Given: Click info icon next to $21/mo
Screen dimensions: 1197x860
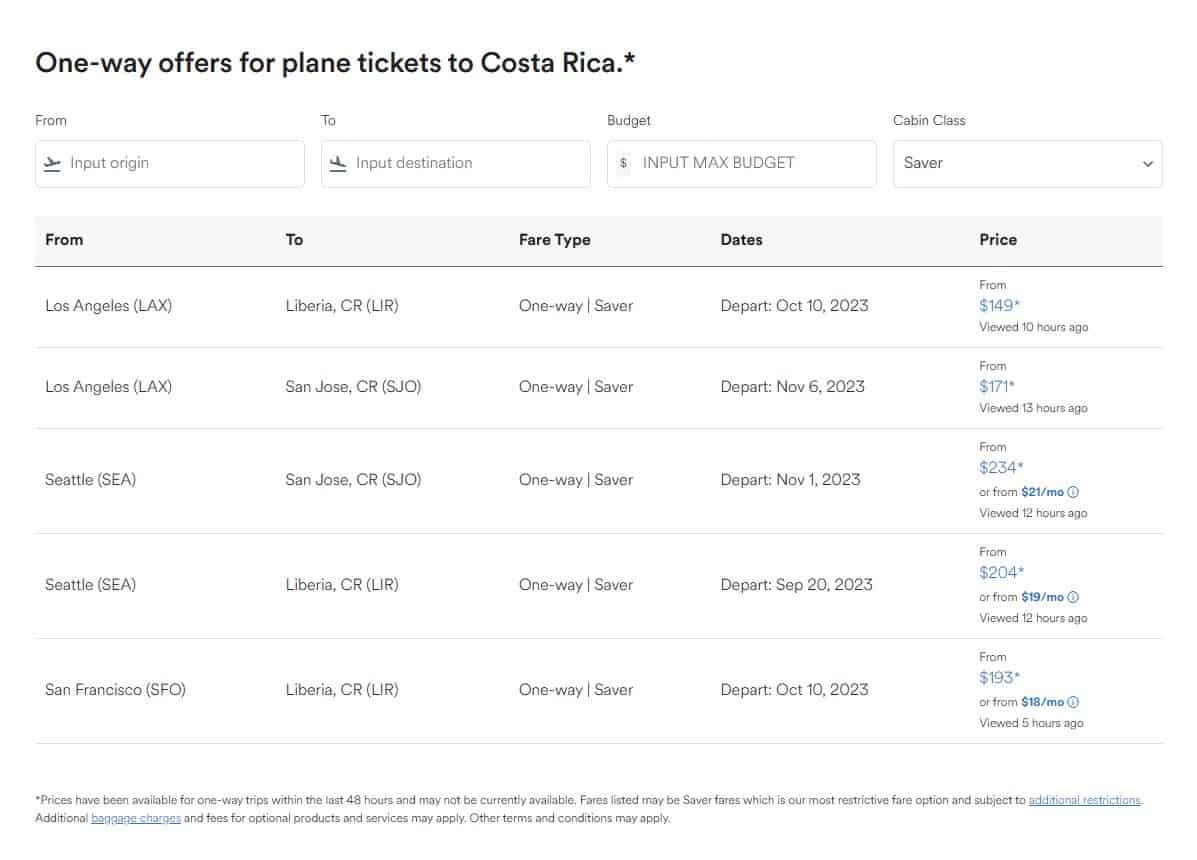Looking at the screenshot, I should point(1073,492).
